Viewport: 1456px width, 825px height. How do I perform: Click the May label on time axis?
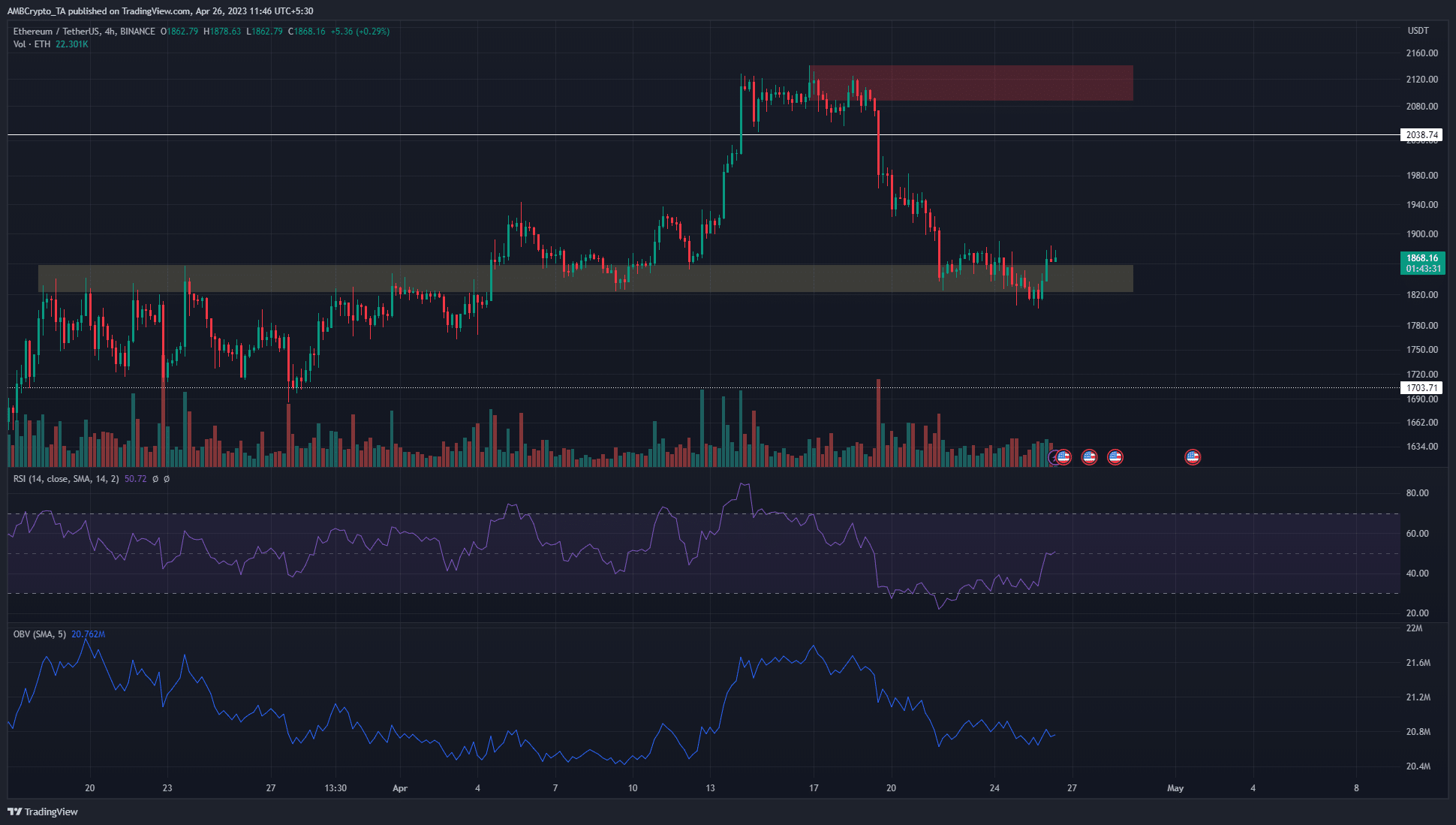pyautogui.click(x=1175, y=788)
